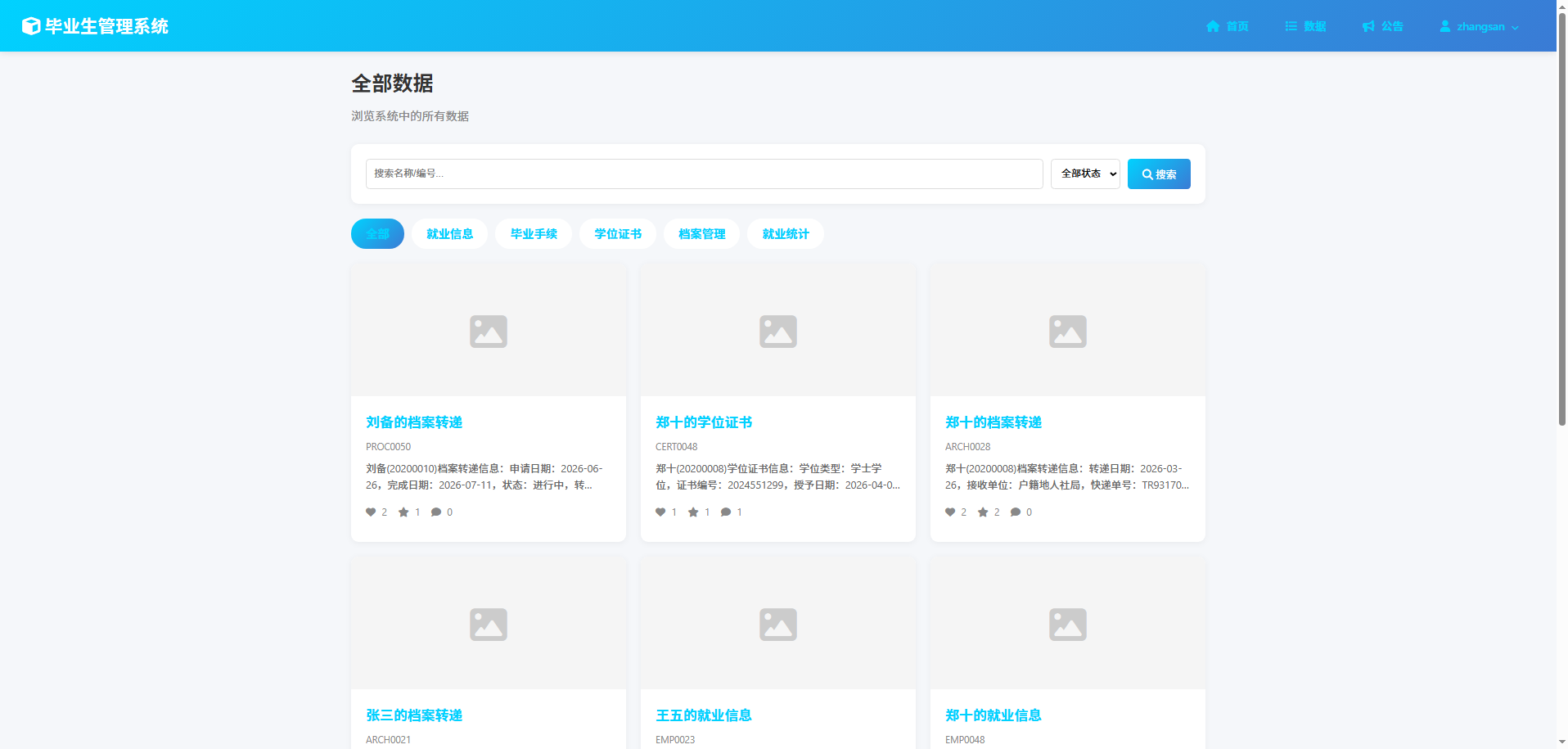Click the magnifier icon in search button
The height and width of the screenshot is (749, 1568).
click(1147, 174)
